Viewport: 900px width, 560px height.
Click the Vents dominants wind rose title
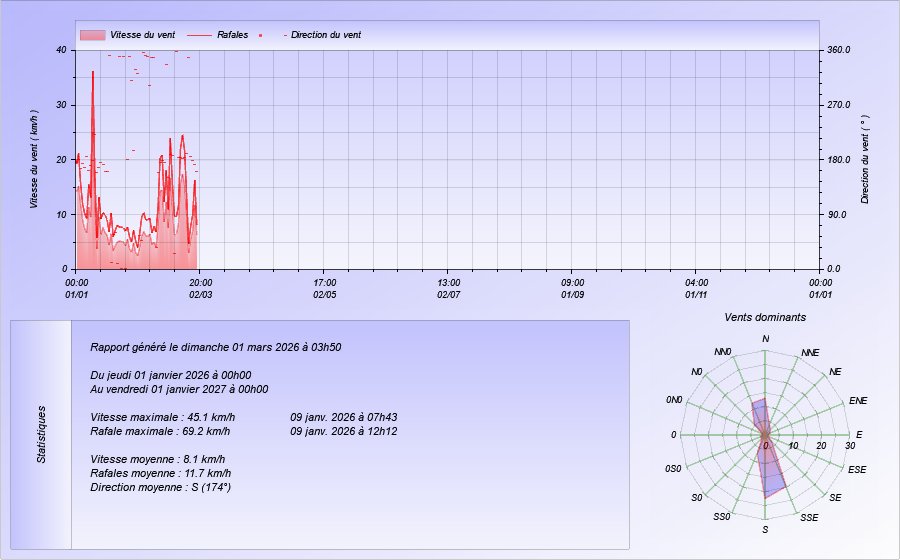pyautogui.click(x=765, y=317)
